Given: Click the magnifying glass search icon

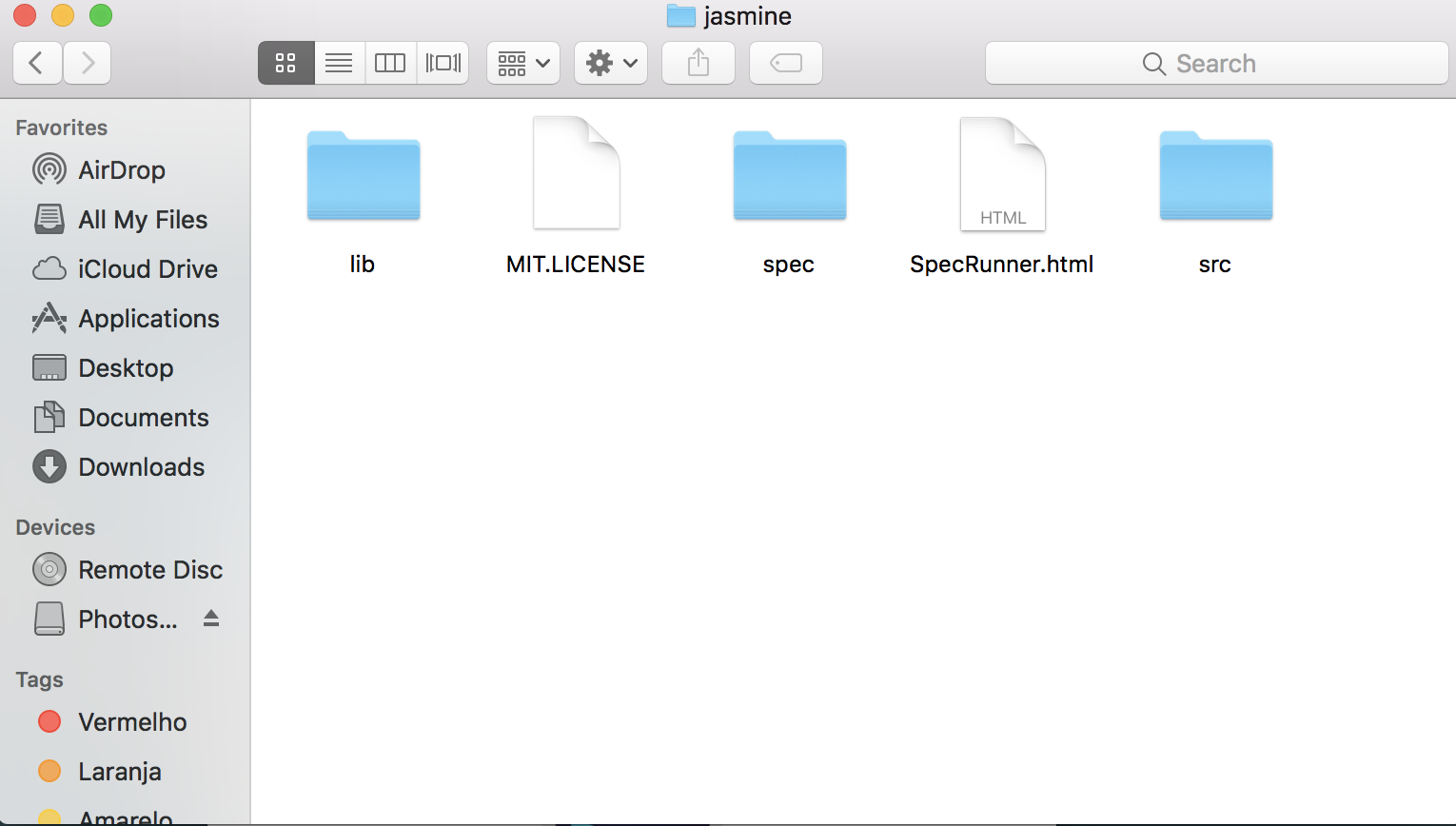Looking at the screenshot, I should 1154,64.
